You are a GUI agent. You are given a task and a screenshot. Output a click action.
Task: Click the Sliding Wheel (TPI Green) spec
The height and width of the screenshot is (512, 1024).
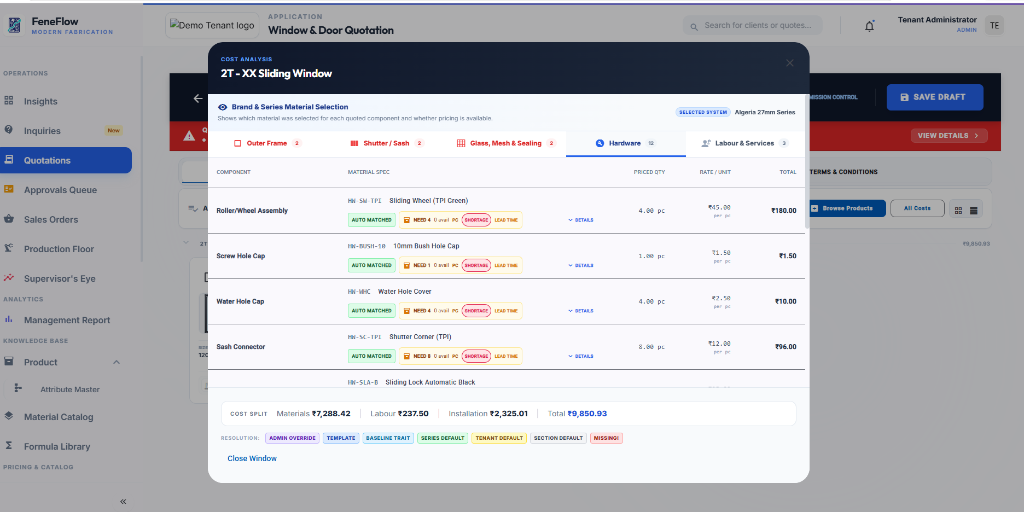point(428,200)
